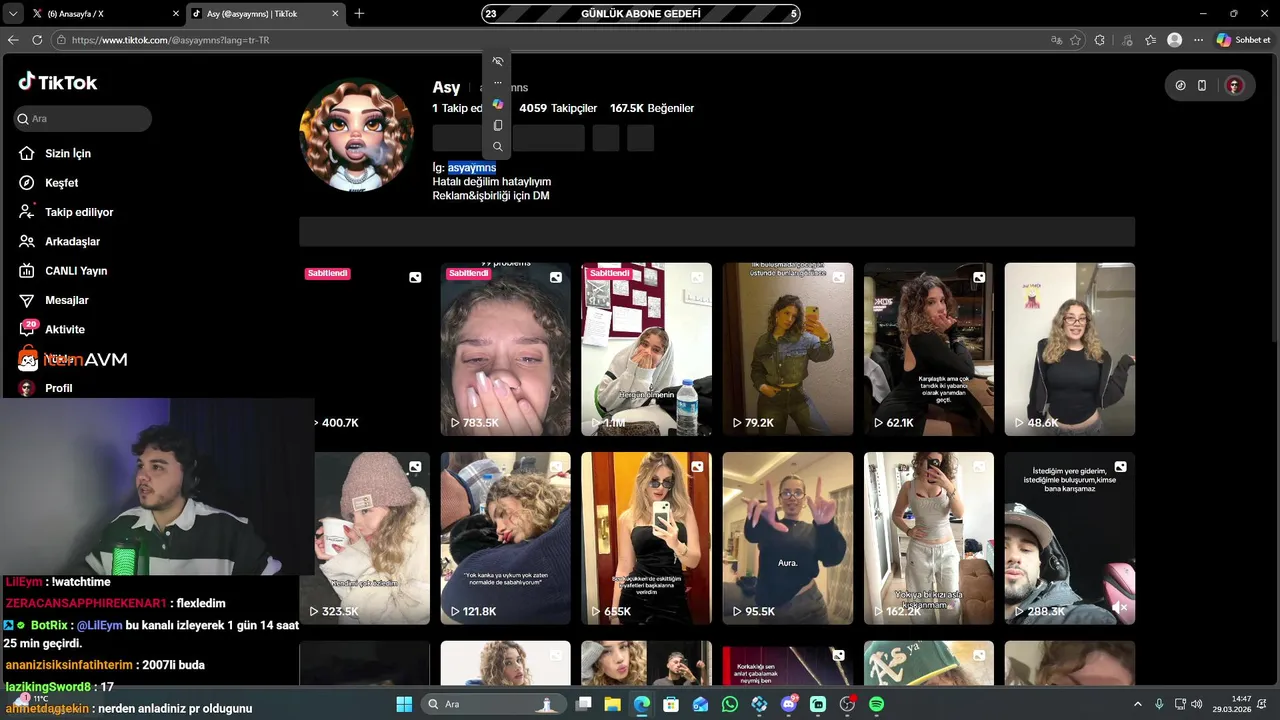Click the Asy profile avatar

click(357, 134)
